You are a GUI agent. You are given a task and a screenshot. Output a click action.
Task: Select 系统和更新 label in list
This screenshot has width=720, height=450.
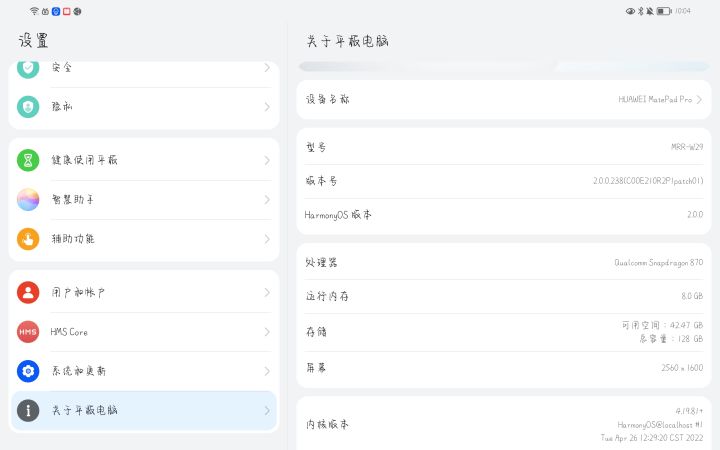[79, 371]
